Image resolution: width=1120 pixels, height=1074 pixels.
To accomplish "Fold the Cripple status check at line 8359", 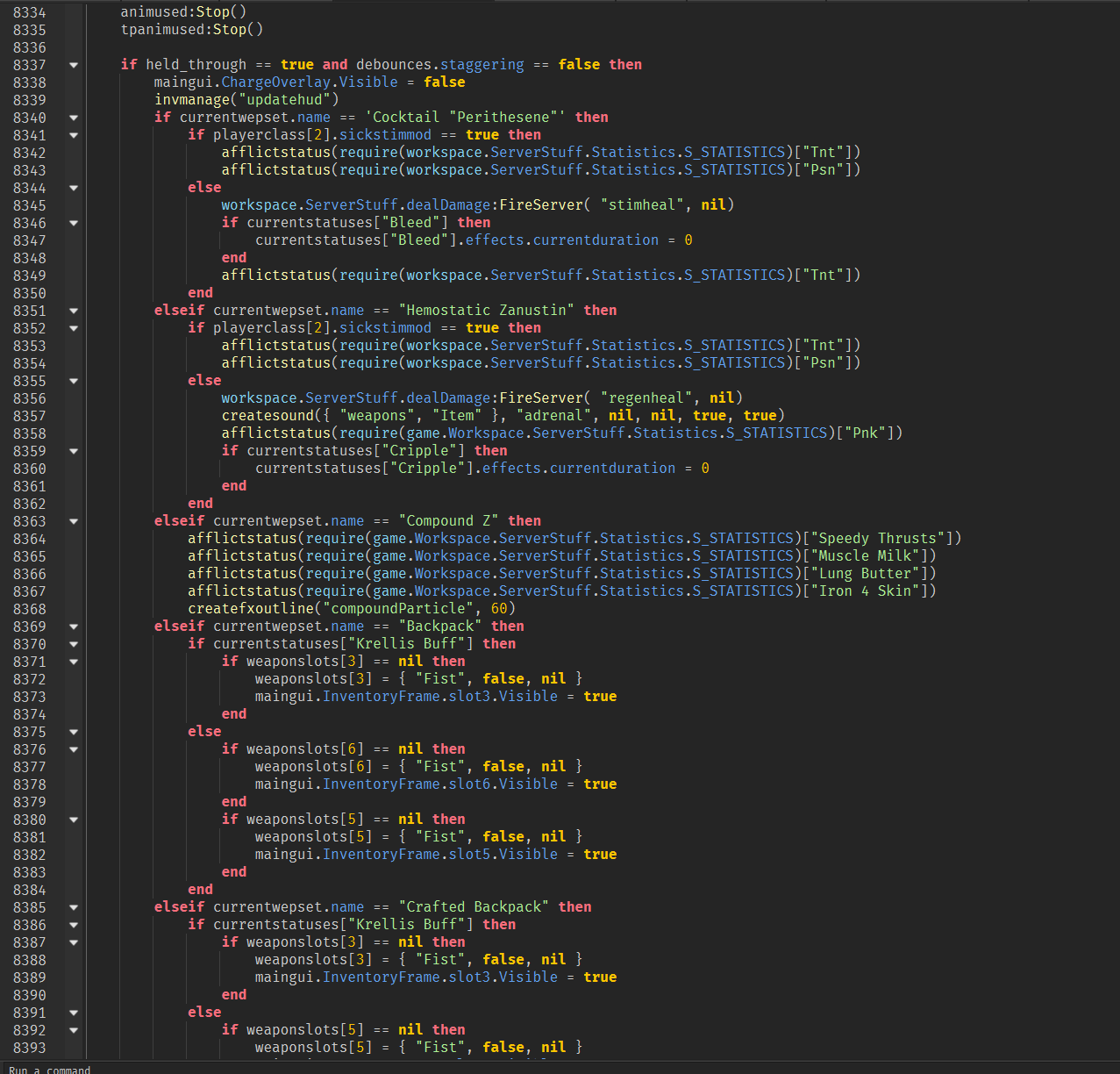I will [74, 451].
